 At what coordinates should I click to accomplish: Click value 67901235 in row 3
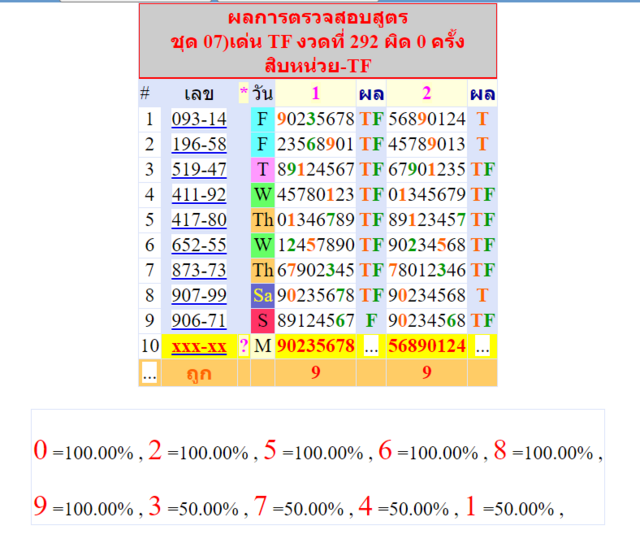pos(427,169)
